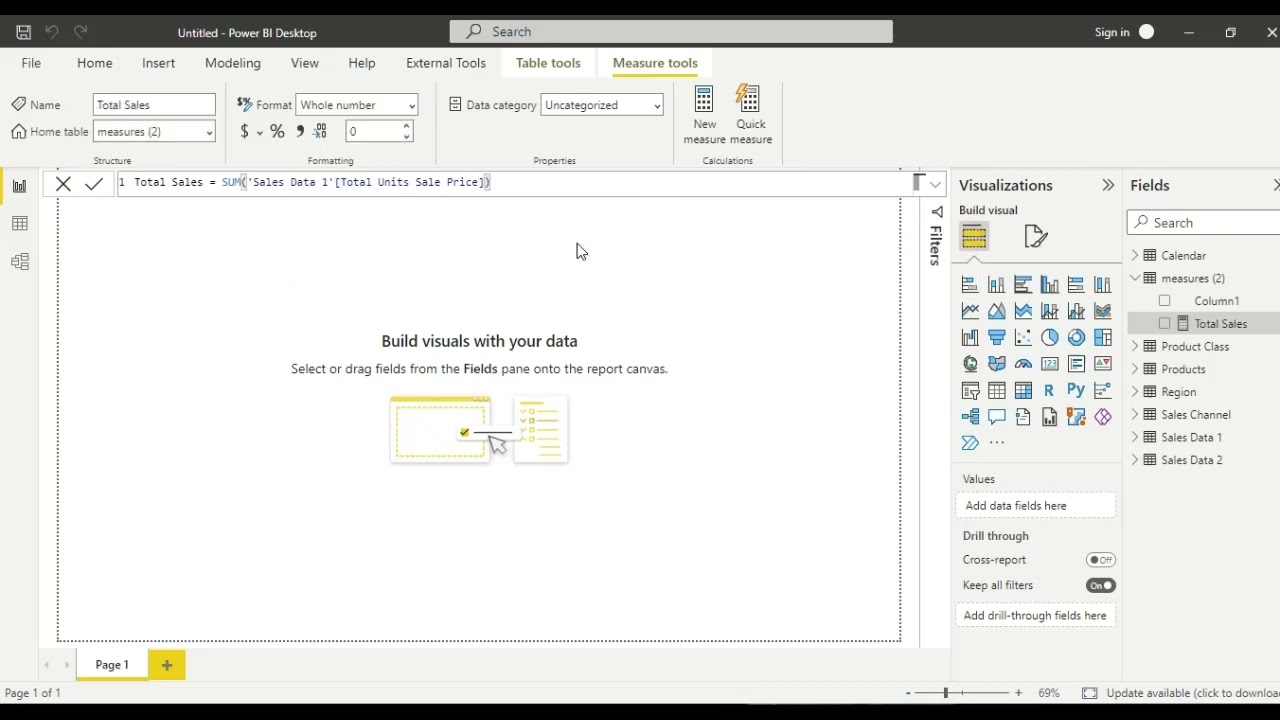Select the area chart visual
Viewport: 1280px width, 720px height.
click(997, 311)
